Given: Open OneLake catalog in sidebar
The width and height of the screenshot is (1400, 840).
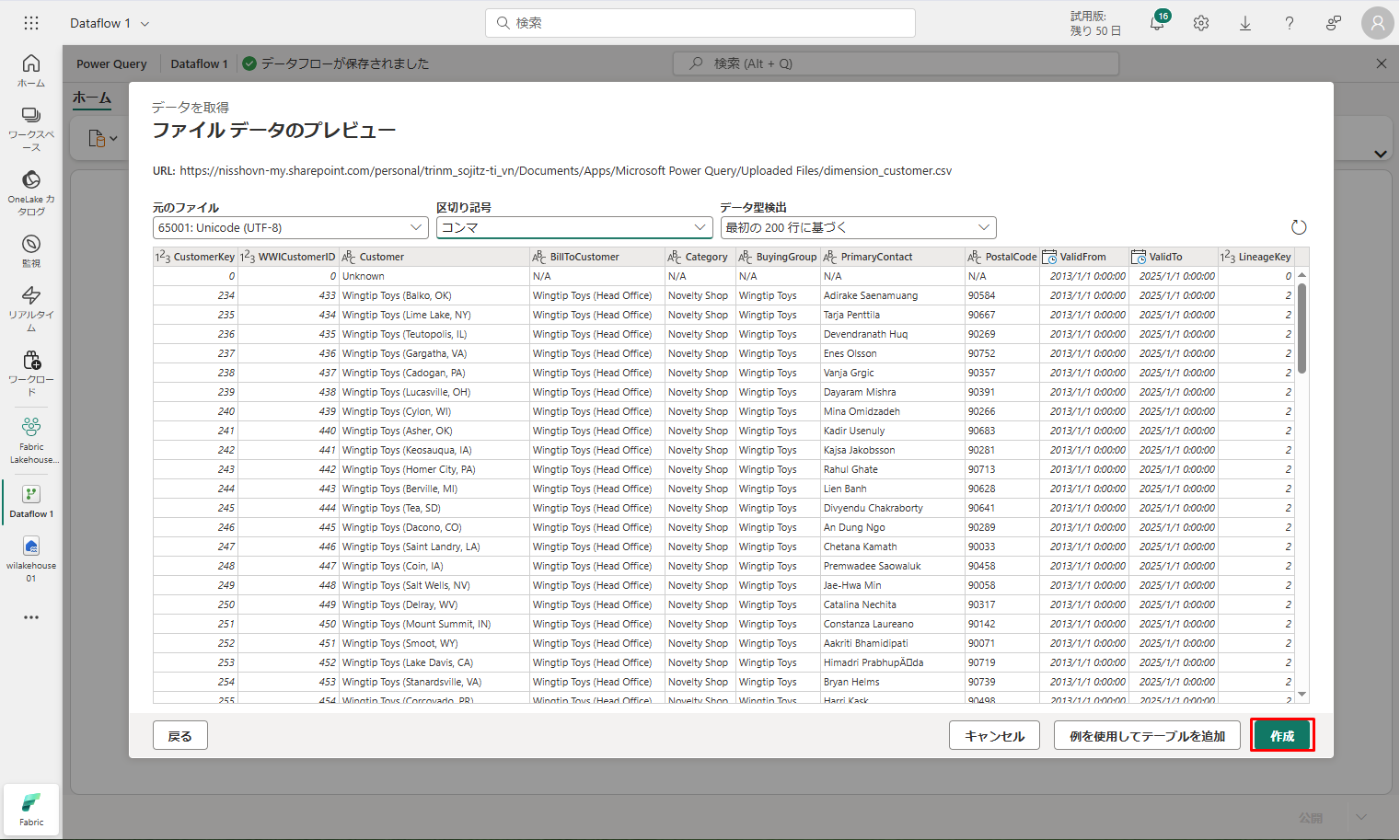Looking at the screenshot, I should click(31, 192).
